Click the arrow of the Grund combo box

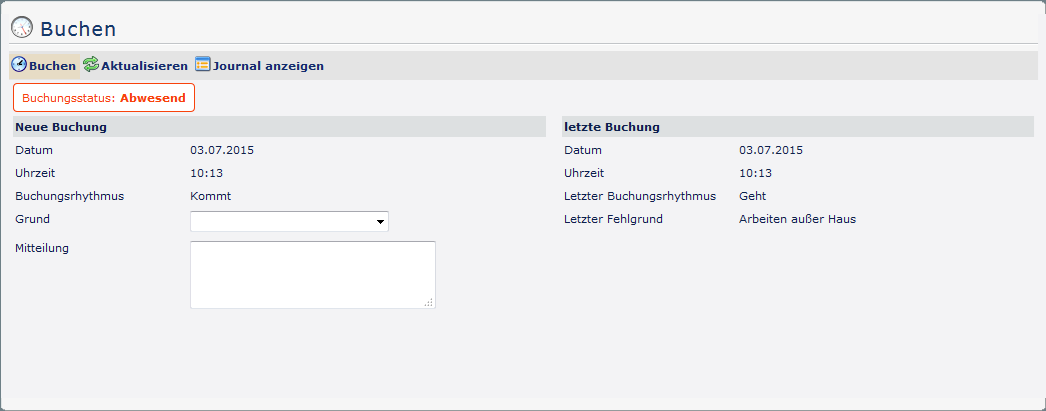tap(381, 222)
